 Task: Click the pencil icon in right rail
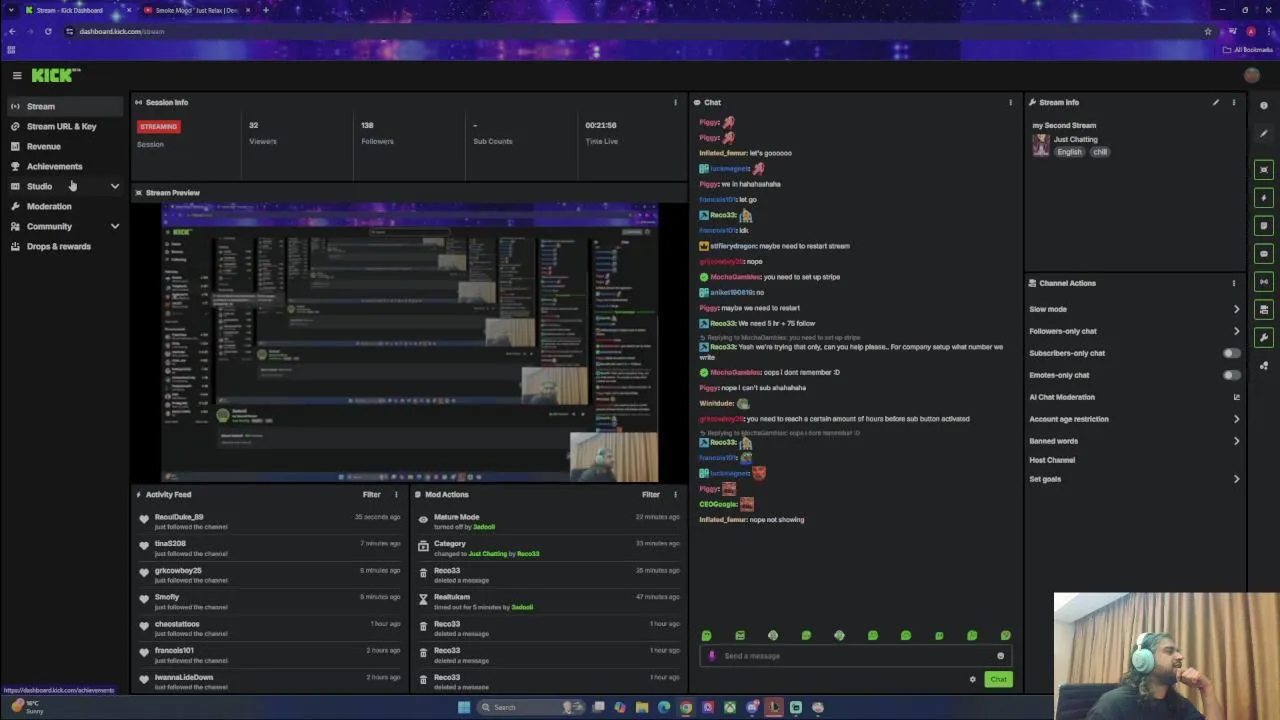coord(1264,133)
